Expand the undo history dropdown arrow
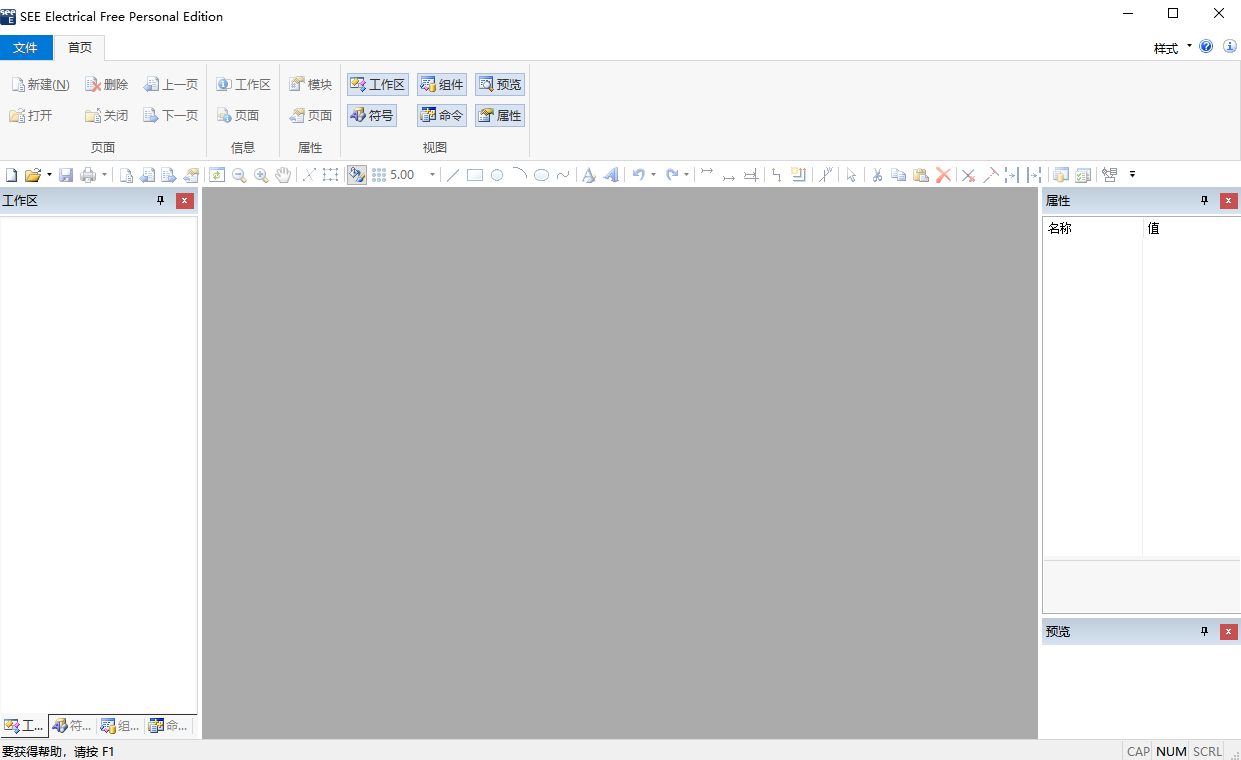The image size is (1241, 760). click(653, 175)
